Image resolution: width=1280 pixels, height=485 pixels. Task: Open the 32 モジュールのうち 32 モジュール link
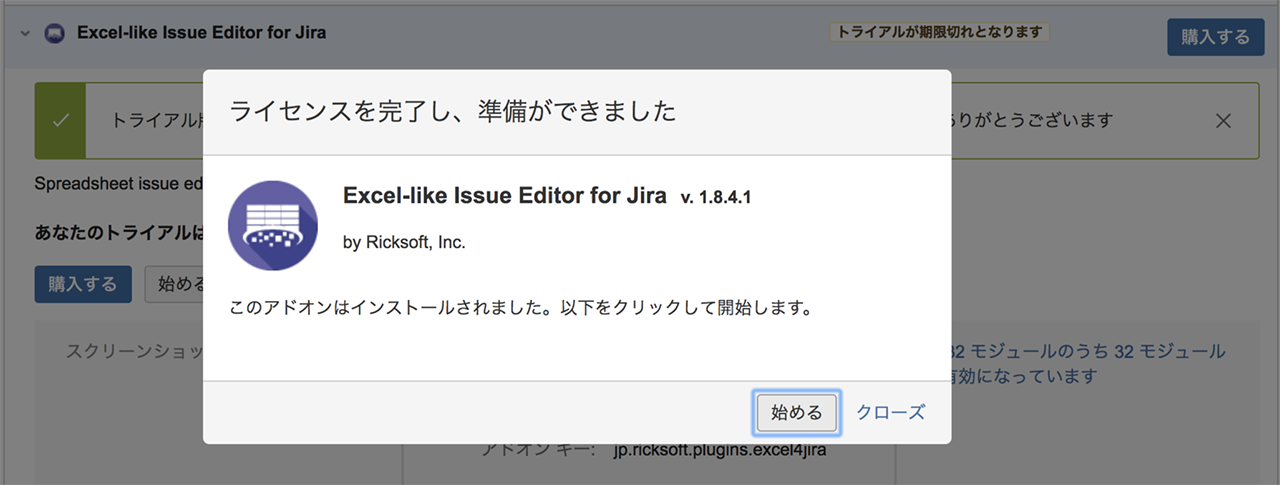tap(1087, 364)
